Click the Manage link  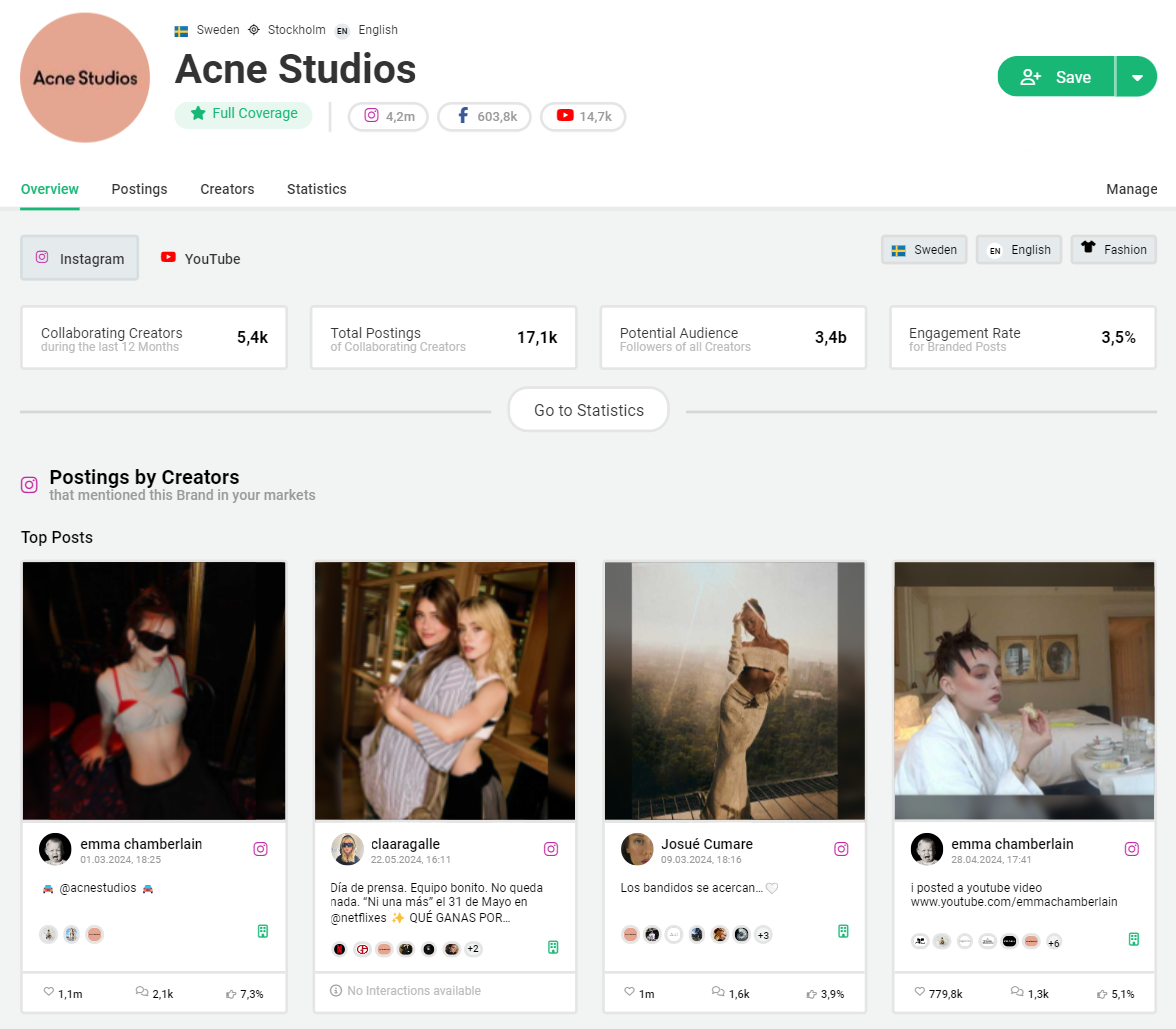pos(1131,189)
